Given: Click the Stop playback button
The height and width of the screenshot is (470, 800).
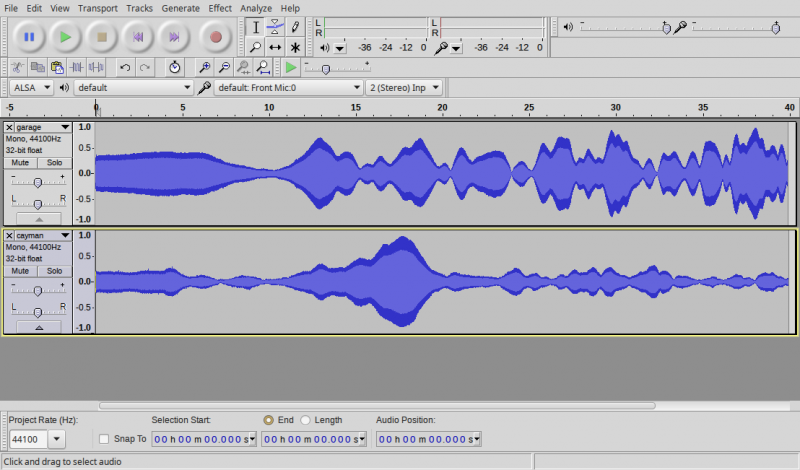Looking at the screenshot, I should [x=101, y=37].
